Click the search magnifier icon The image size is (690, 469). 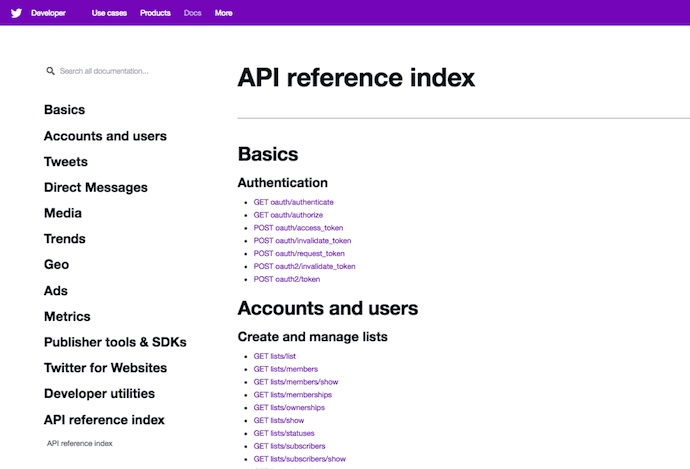click(x=50, y=72)
